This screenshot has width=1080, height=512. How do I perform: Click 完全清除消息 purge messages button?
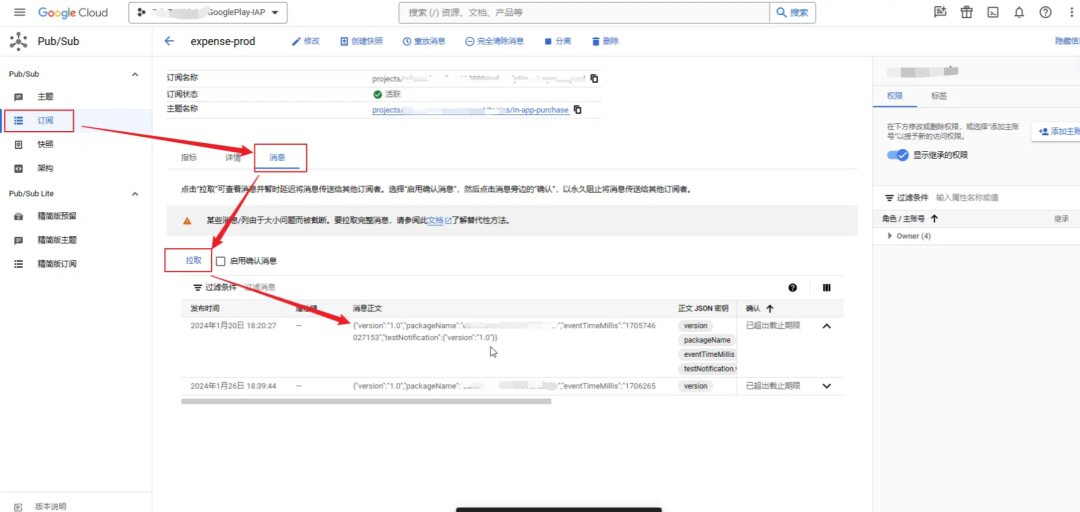click(x=495, y=41)
